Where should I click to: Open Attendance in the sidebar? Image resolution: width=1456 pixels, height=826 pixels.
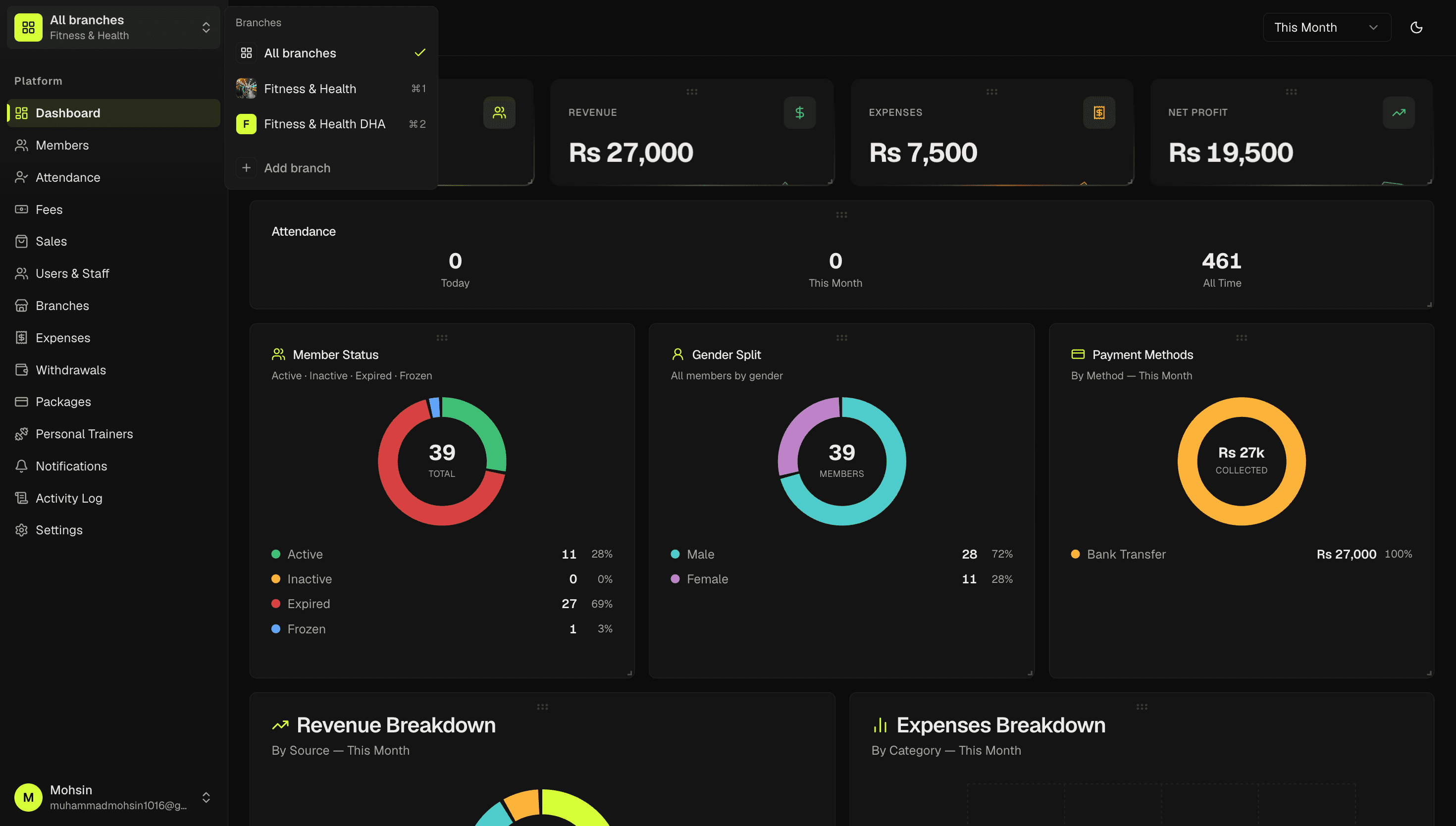pos(113,177)
